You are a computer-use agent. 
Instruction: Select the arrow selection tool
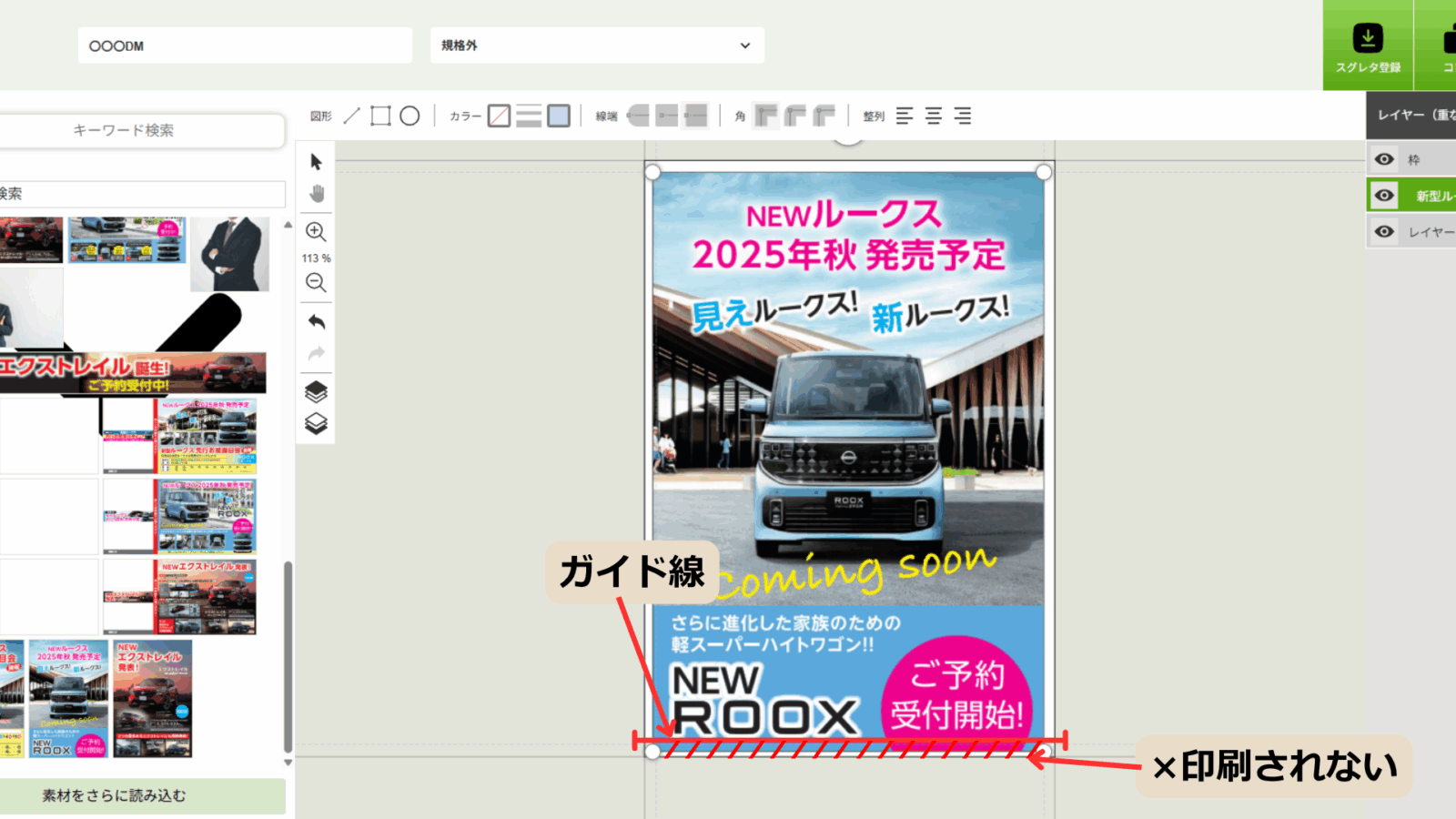[316, 162]
